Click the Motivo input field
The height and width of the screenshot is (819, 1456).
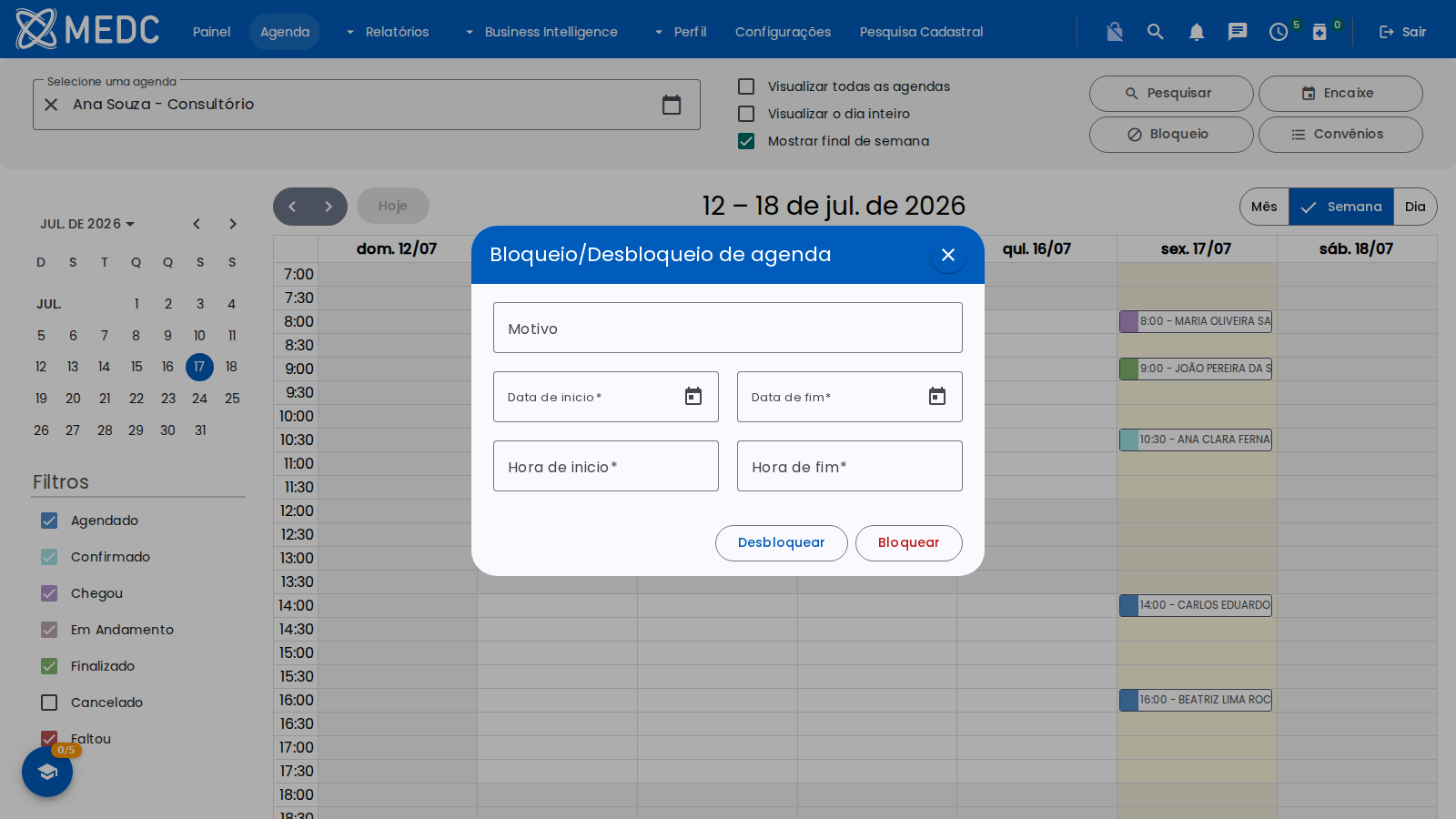tap(728, 328)
